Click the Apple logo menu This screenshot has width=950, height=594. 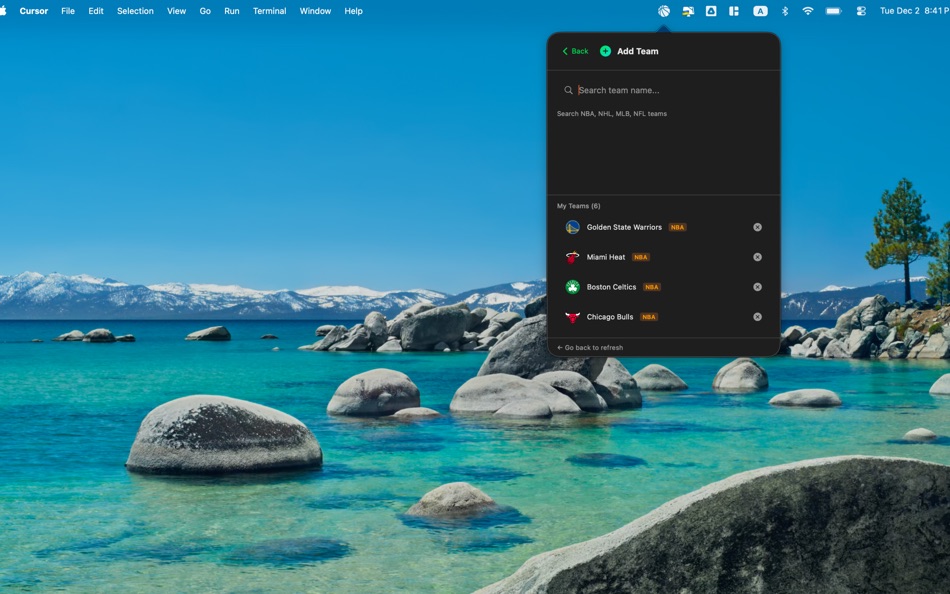[4, 11]
